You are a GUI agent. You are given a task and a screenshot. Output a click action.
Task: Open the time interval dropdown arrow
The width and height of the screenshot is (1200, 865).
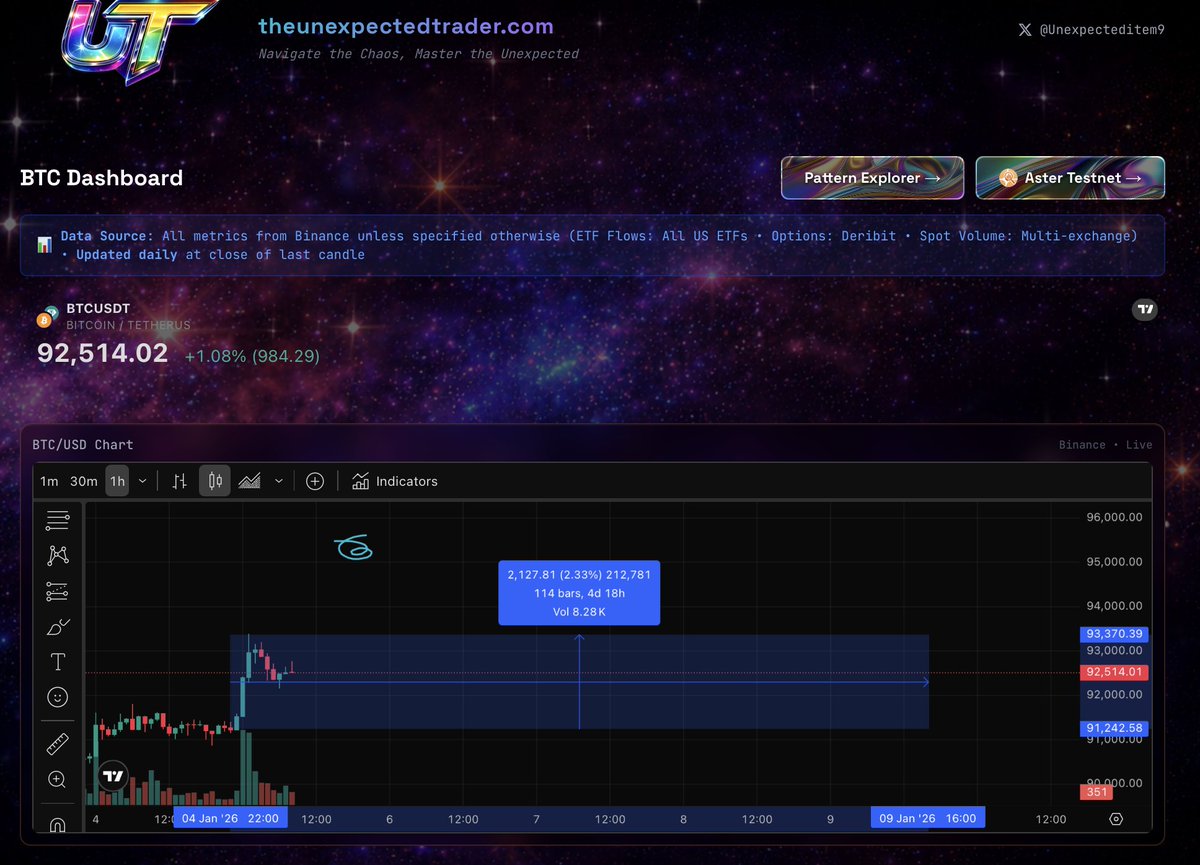point(142,481)
